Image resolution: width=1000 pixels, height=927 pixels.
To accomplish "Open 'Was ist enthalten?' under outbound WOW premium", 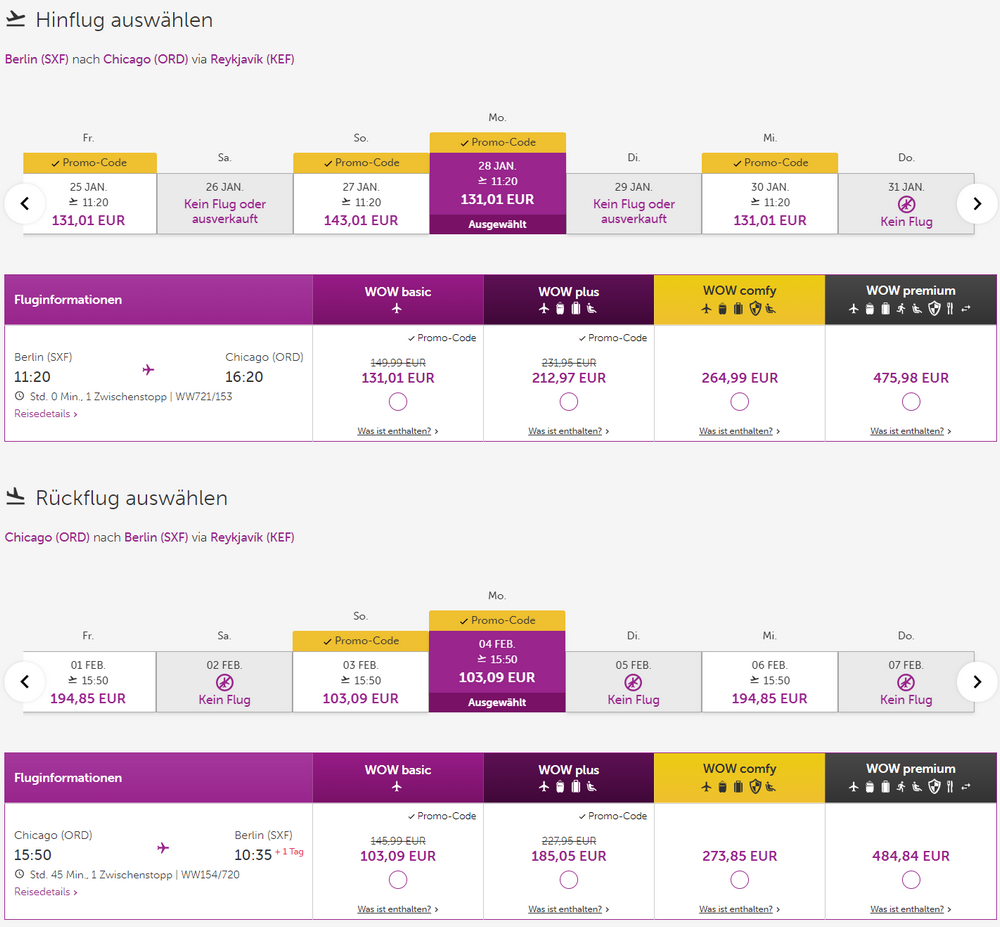I will (910, 431).
